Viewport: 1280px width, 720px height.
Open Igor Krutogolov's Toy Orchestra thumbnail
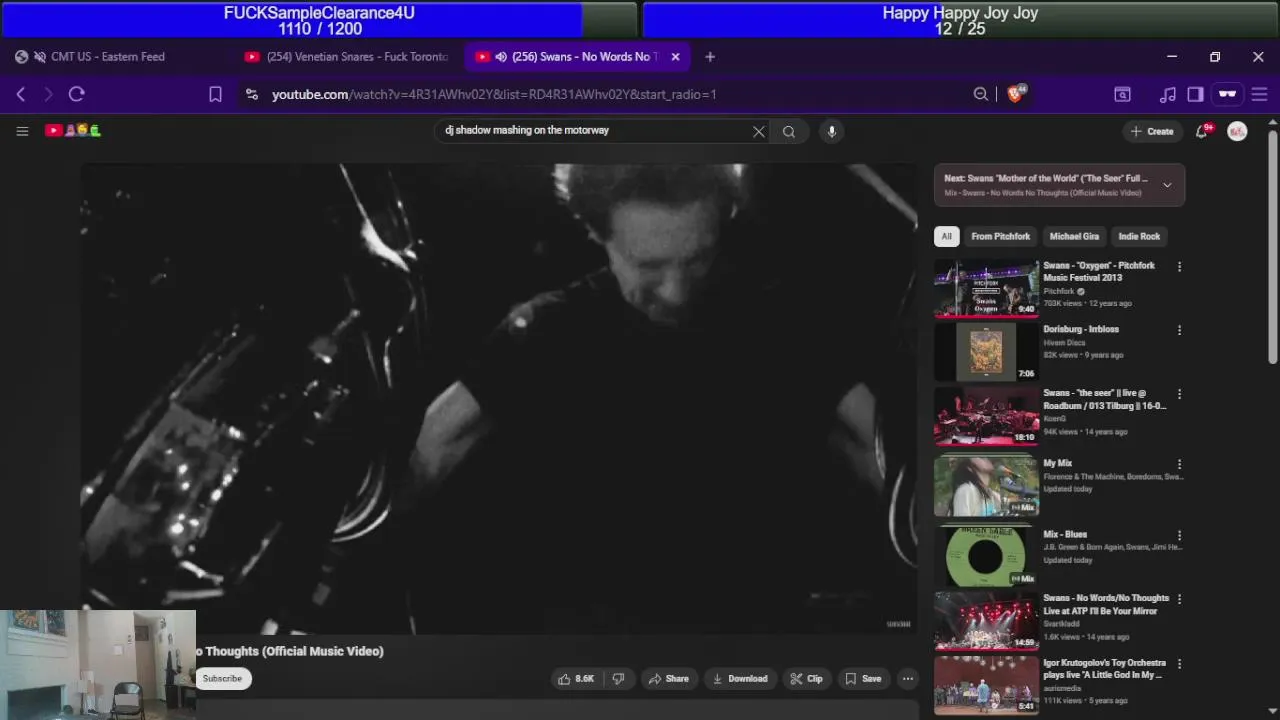coord(986,685)
